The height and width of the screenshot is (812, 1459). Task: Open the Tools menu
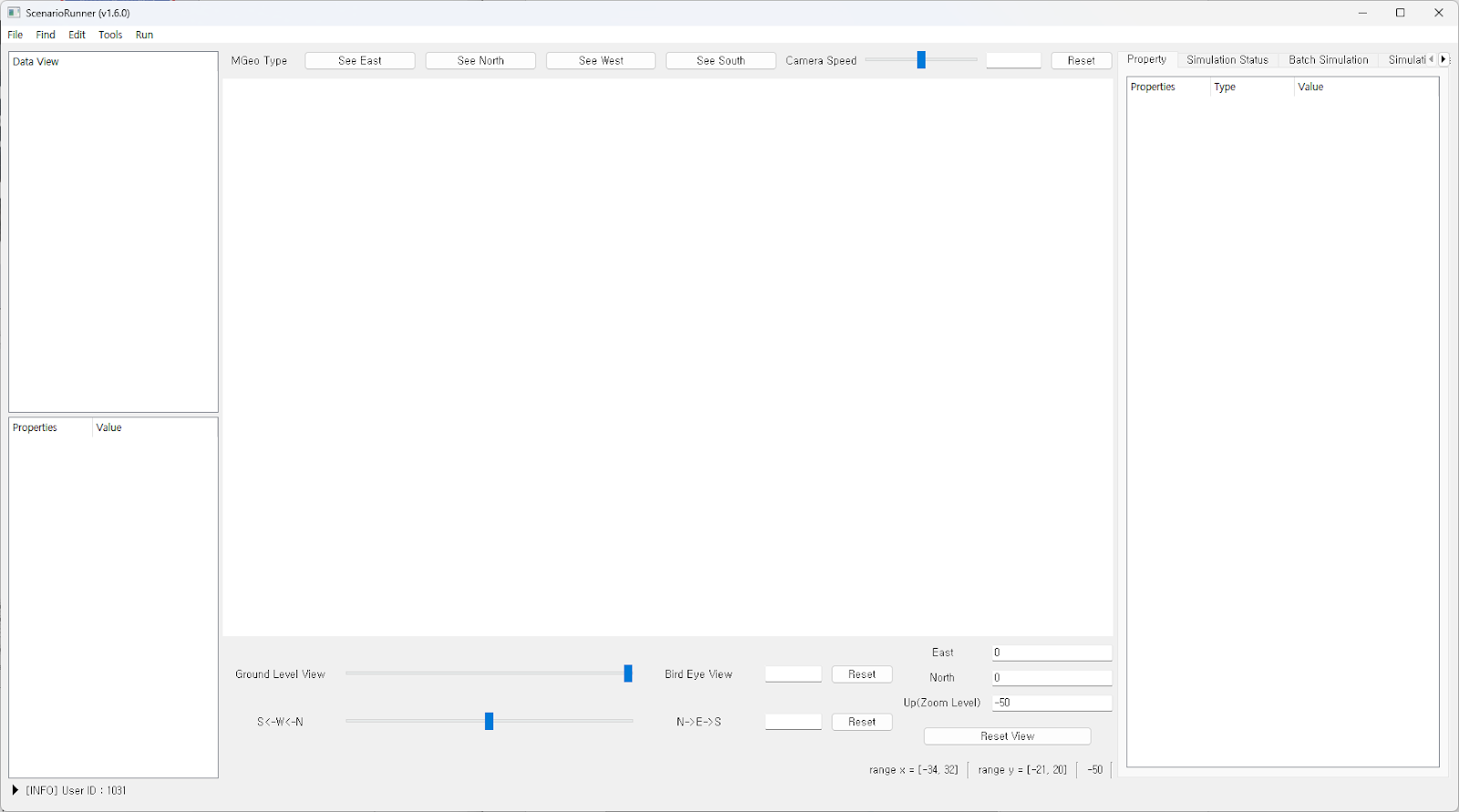[x=110, y=35]
